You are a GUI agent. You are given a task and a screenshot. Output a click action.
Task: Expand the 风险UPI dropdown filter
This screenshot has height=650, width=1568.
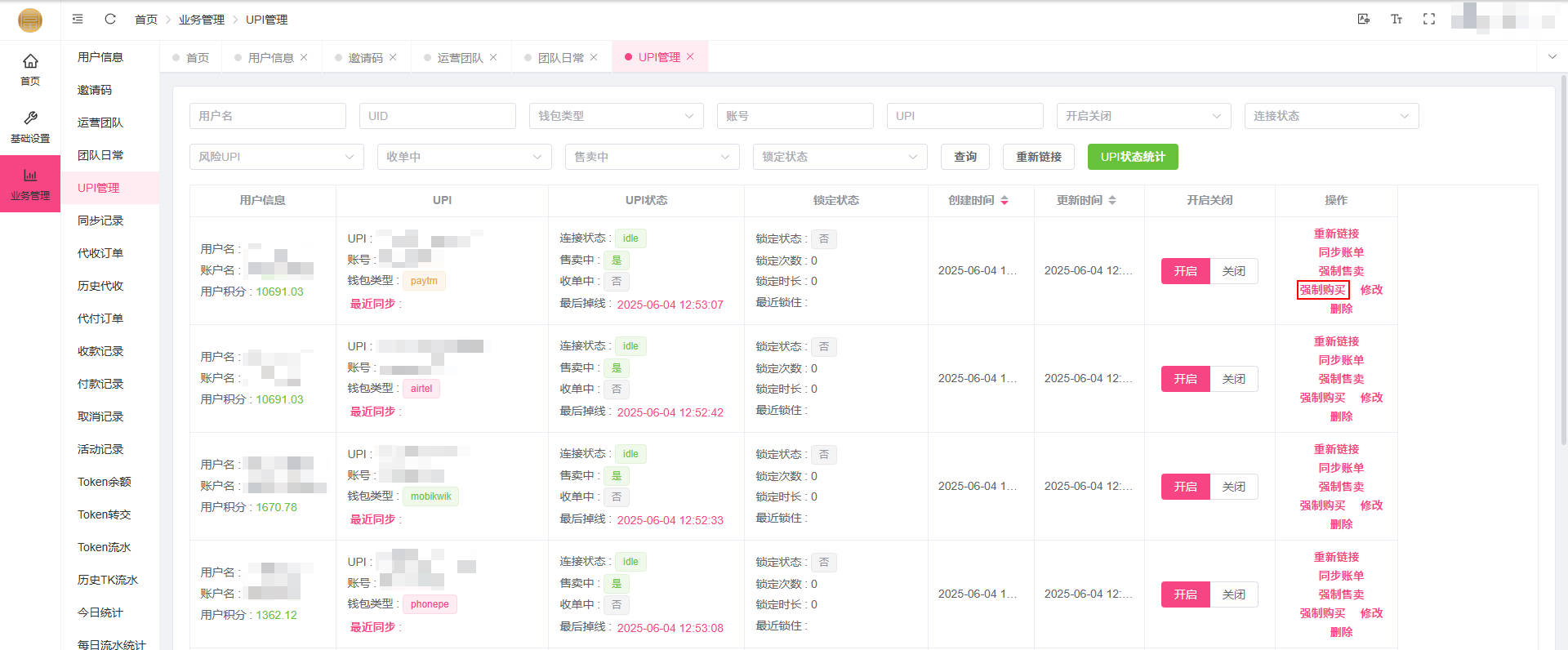(x=276, y=157)
